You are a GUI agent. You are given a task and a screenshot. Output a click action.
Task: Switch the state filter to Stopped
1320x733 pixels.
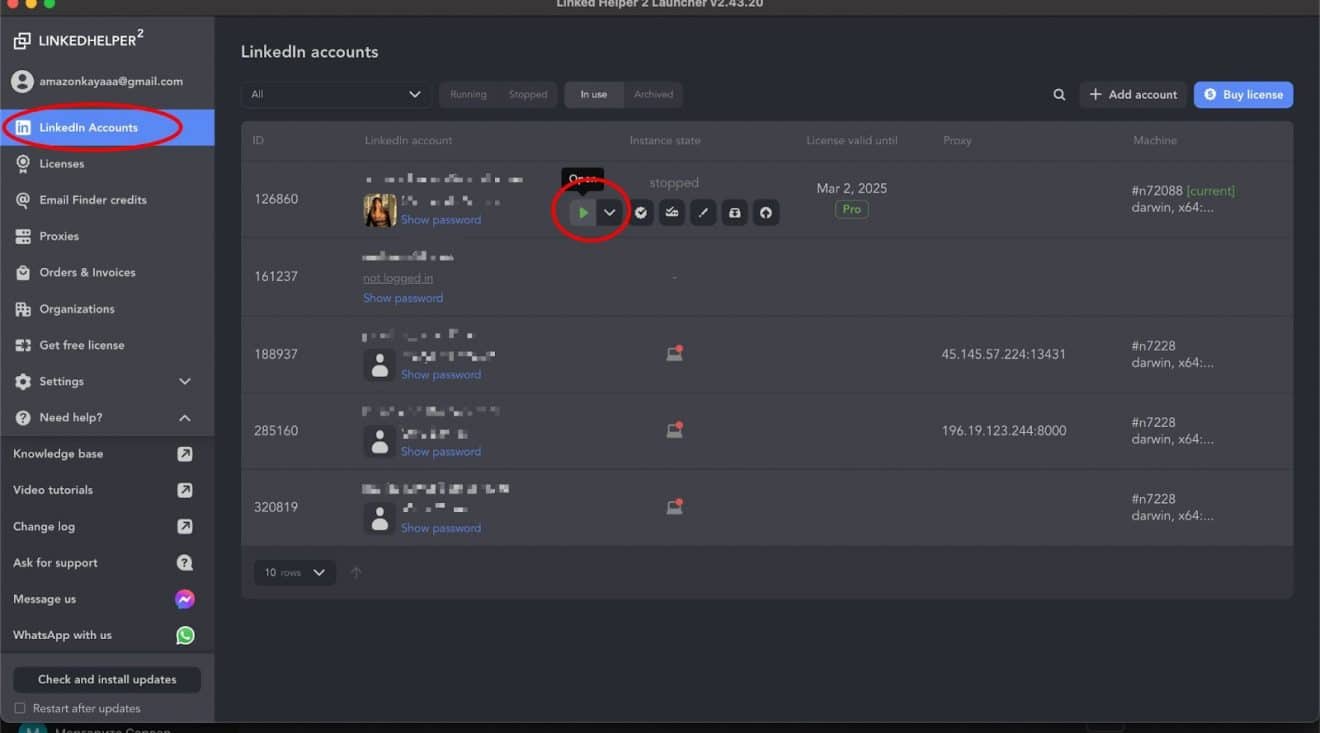(x=528, y=94)
